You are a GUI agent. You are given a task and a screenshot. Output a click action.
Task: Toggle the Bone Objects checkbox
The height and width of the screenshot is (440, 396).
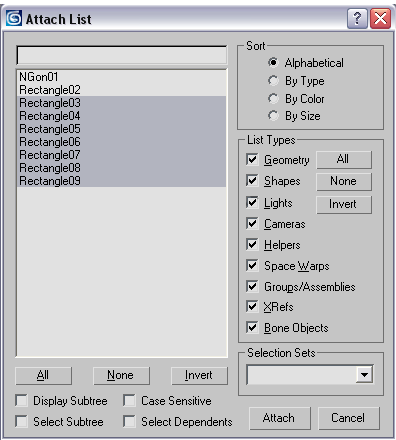point(252,328)
